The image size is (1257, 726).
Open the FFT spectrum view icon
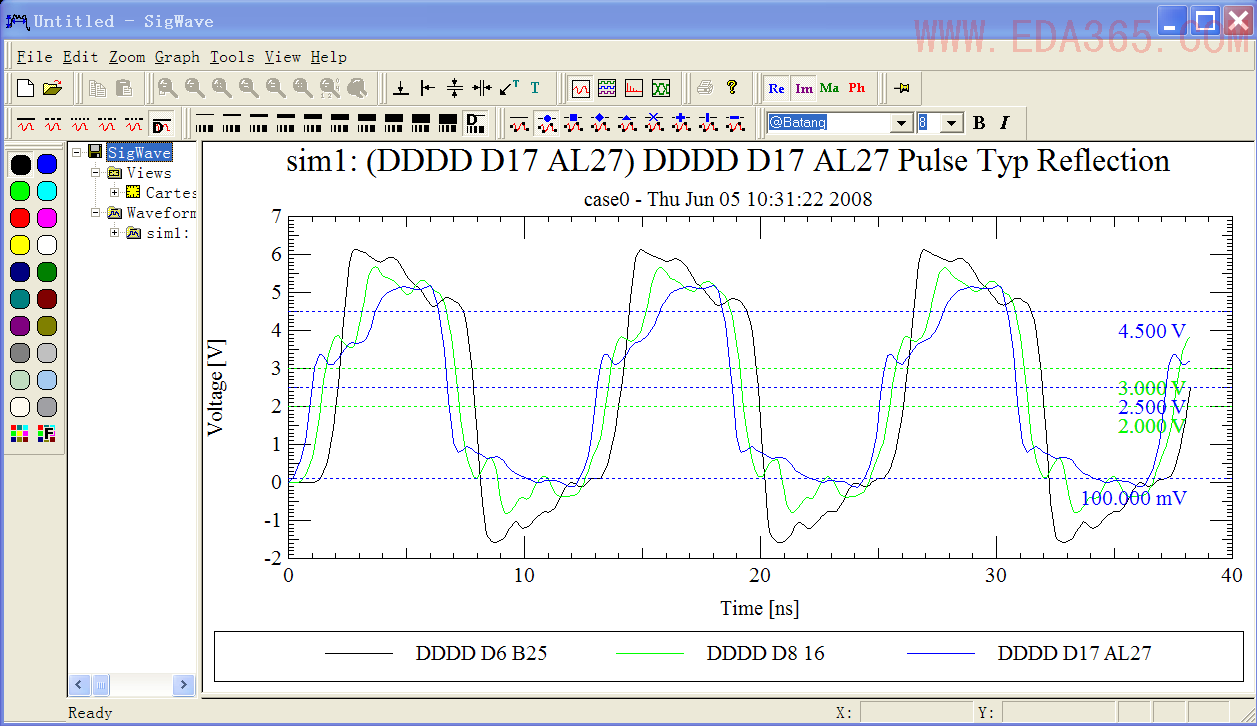pos(634,88)
